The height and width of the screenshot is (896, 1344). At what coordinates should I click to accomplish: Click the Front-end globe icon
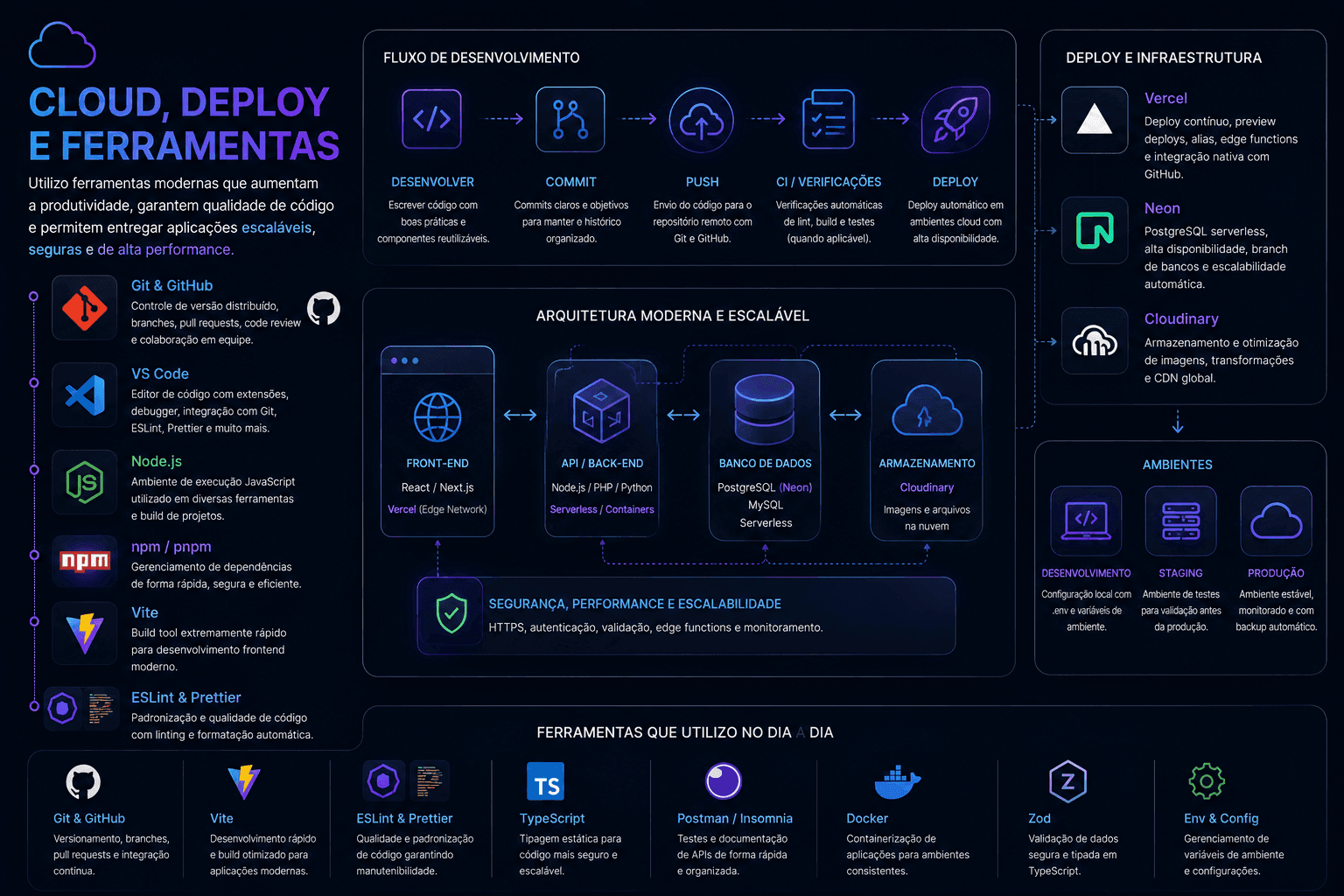pos(437,416)
